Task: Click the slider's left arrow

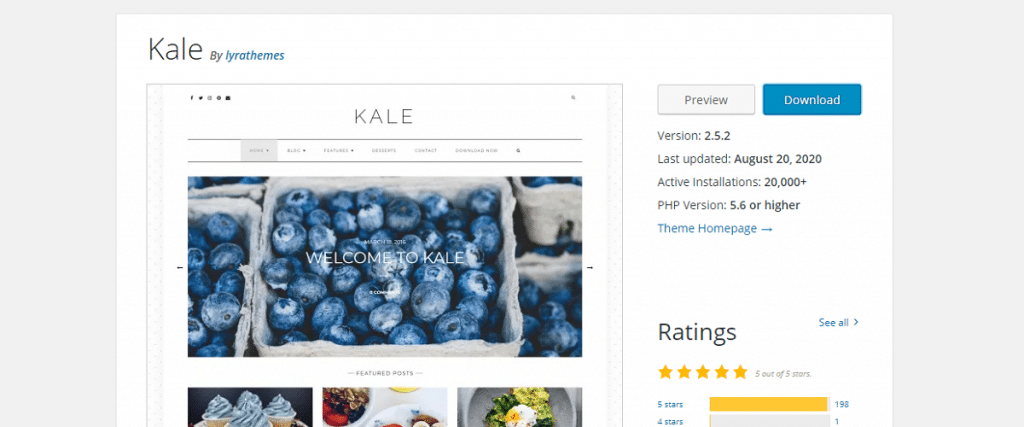Action: click(180, 268)
